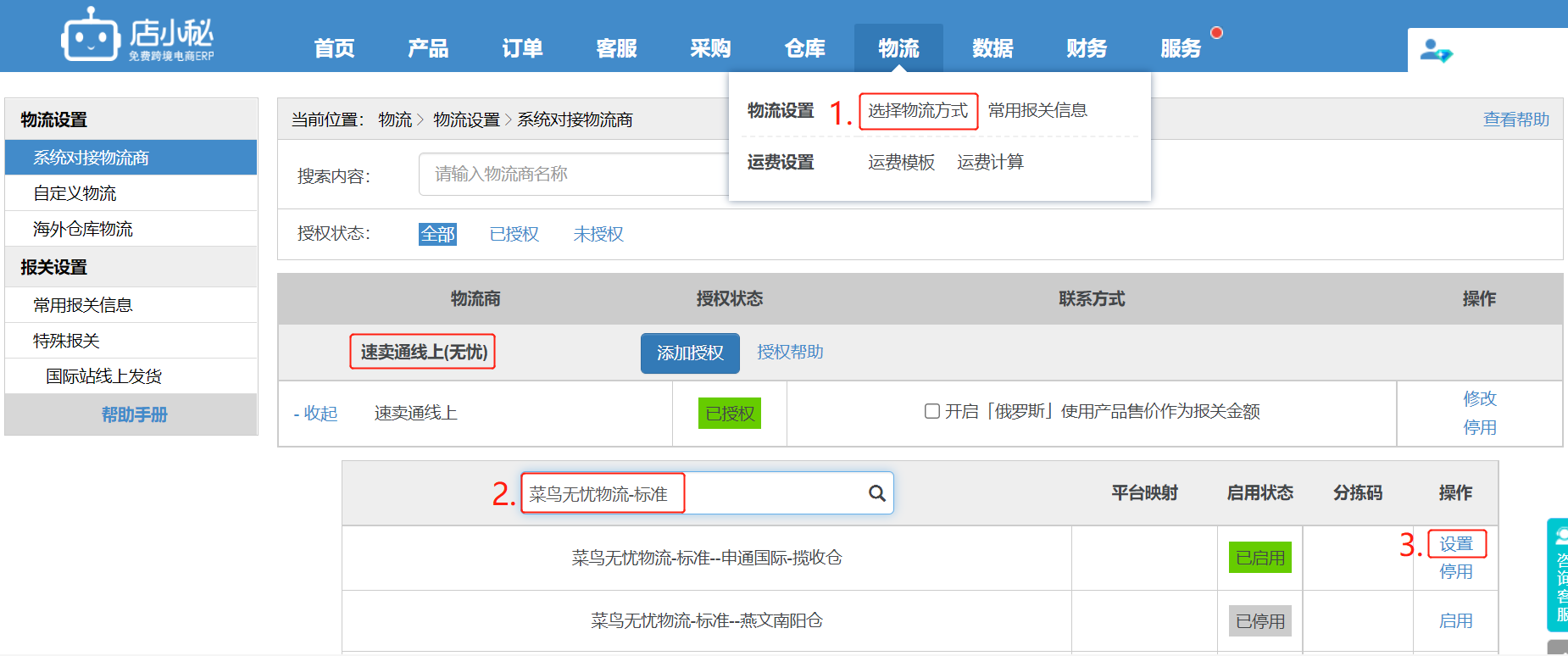Viewport: 1568px width, 656px height.
Task: Click the 添加授权 button
Action: pyautogui.click(x=690, y=353)
